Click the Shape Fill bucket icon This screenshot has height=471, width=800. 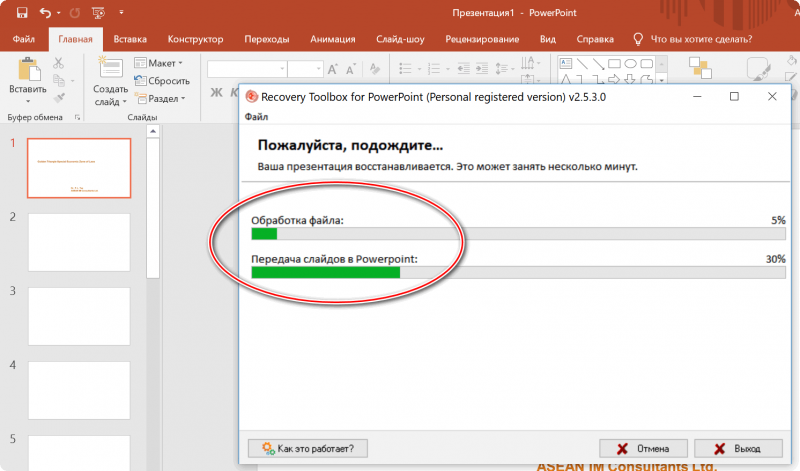point(791,61)
